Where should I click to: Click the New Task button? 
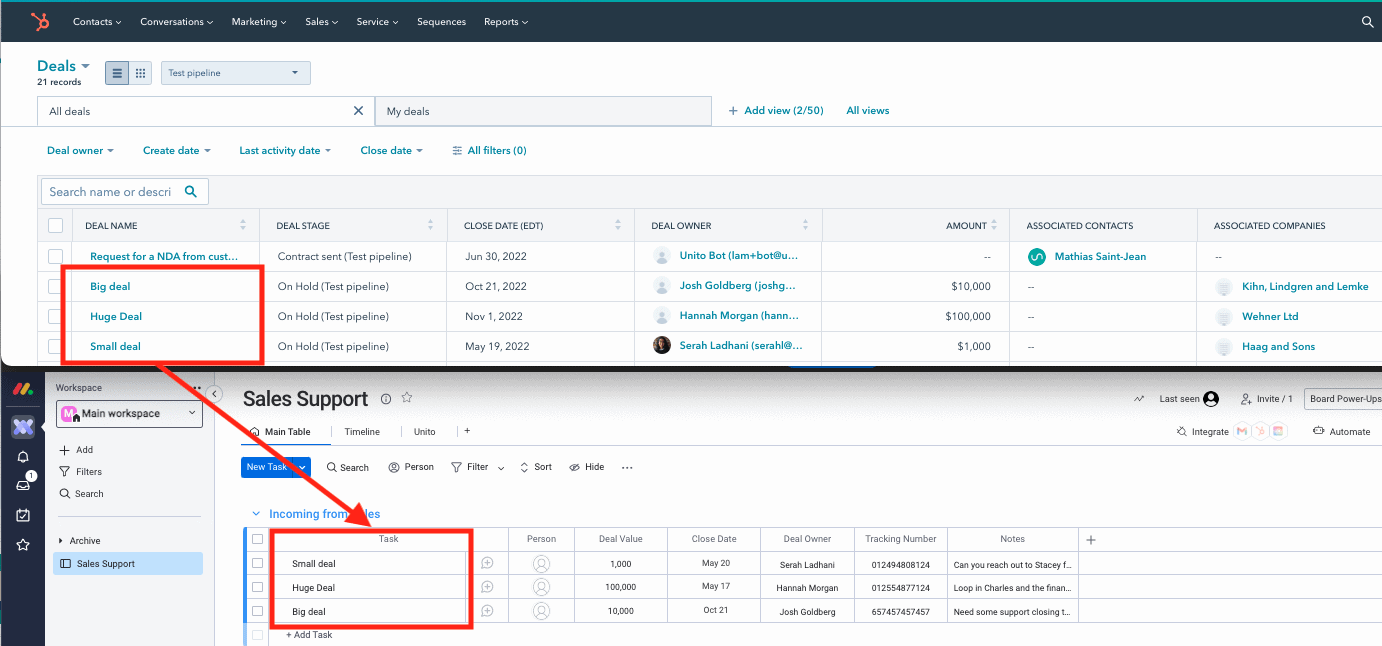(267, 467)
